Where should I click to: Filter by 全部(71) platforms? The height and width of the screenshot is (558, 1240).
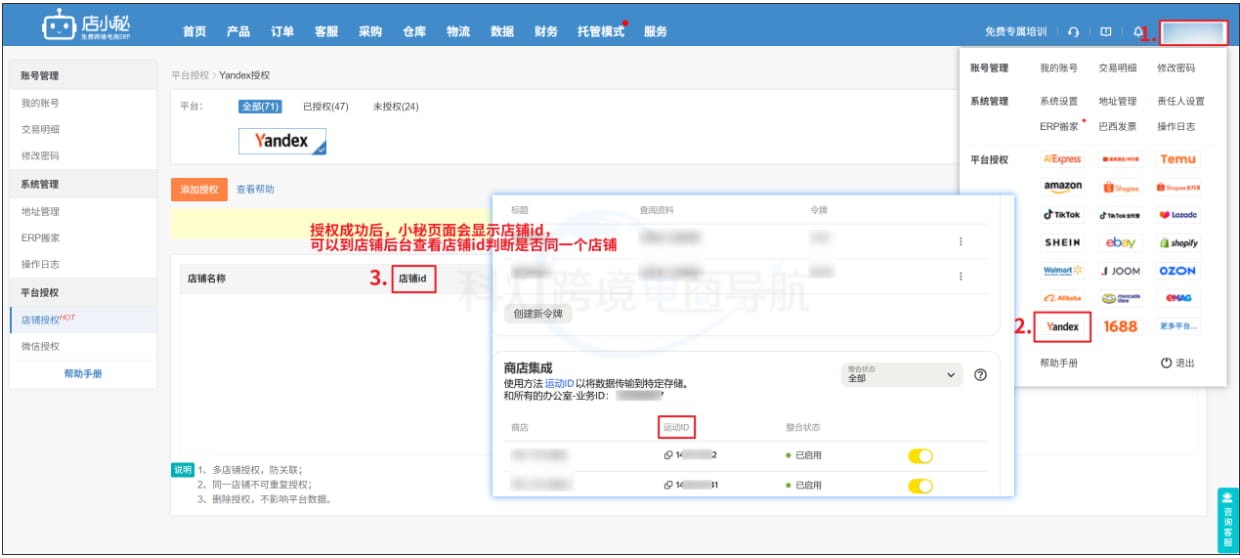point(260,106)
